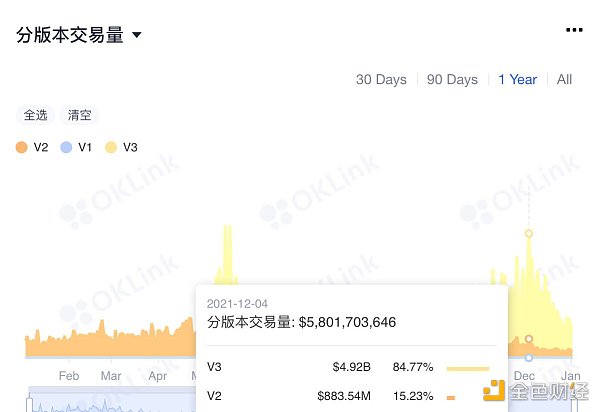
Task: Select the 1 Year range tab
Action: click(x=517, y=80)
